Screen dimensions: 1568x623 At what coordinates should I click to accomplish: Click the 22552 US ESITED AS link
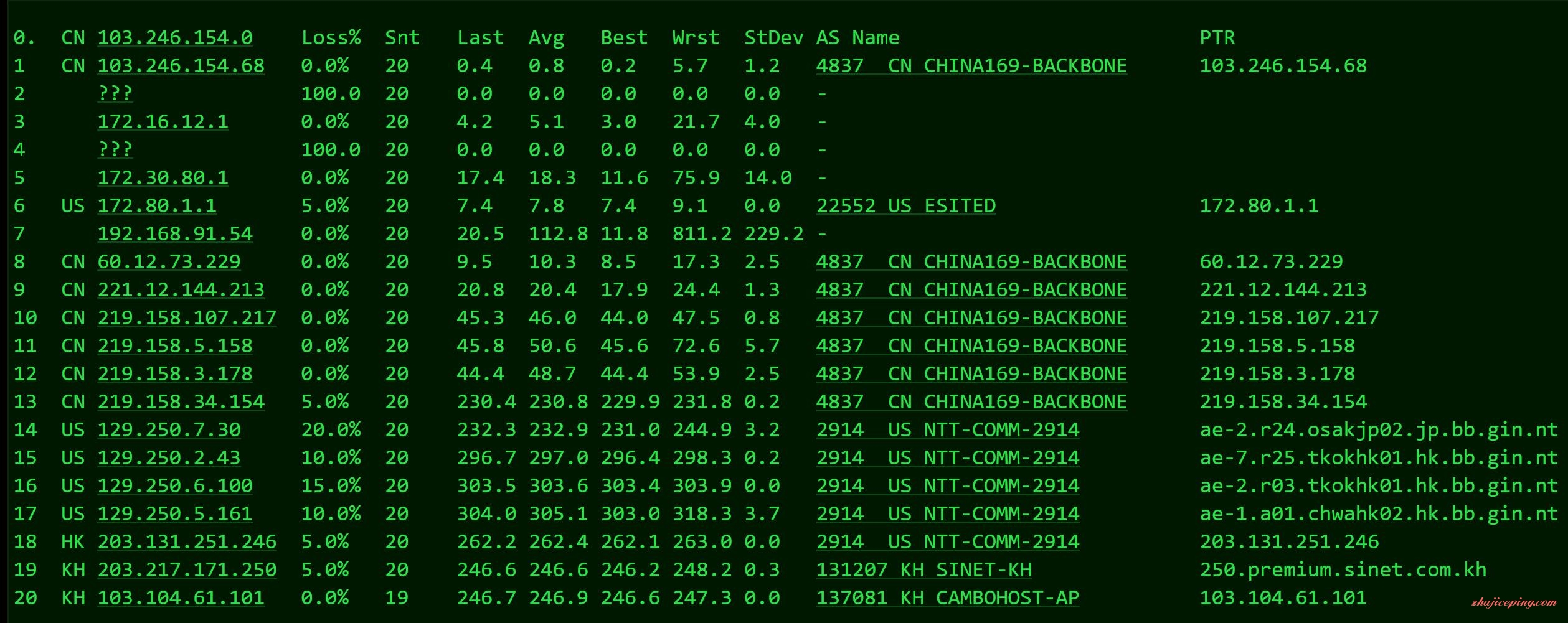(905, 206)
